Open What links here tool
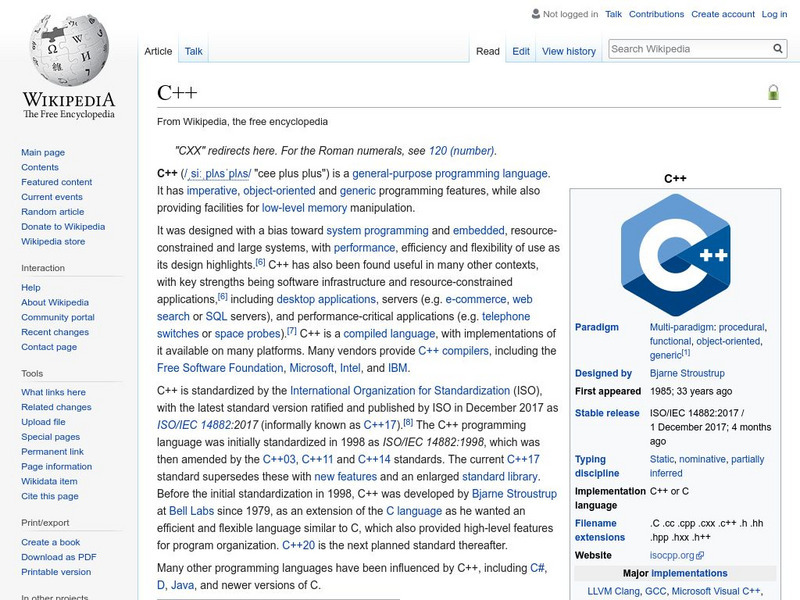This screenshot has height=600, width=800. click(53, 392)
